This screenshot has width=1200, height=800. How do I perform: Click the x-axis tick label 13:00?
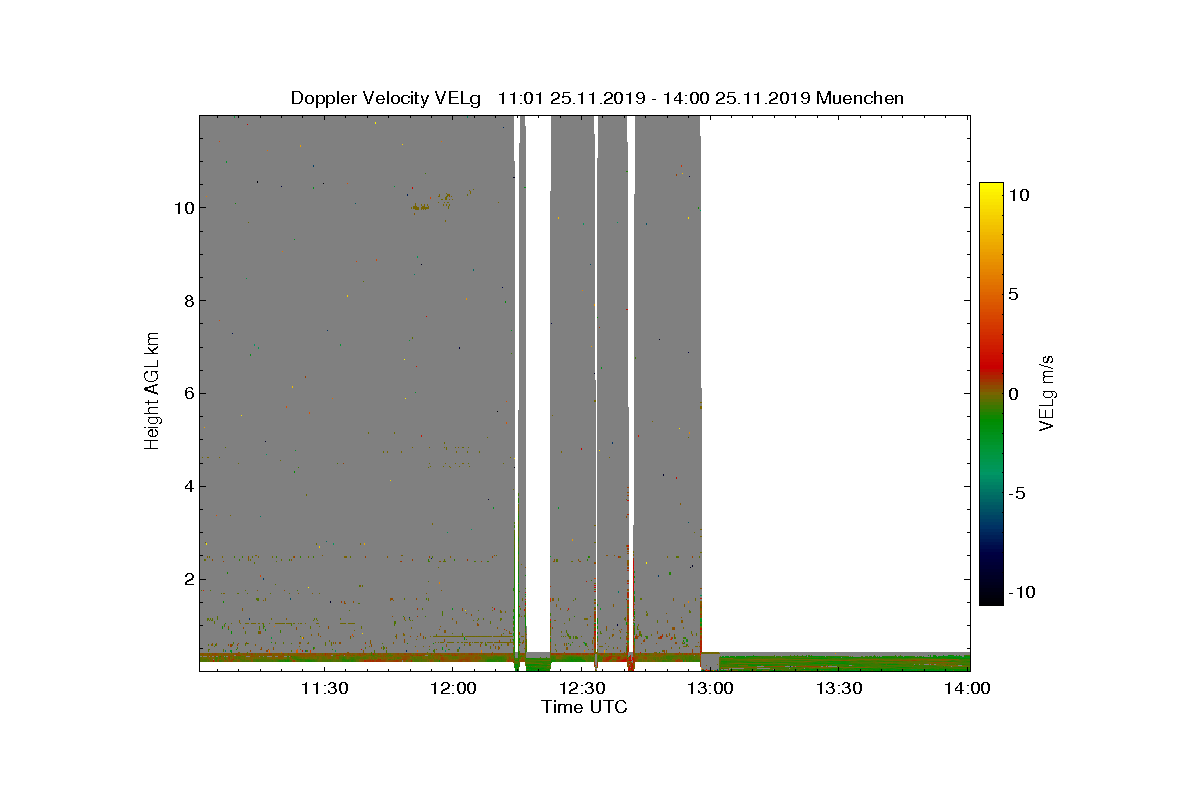(711, 688)
